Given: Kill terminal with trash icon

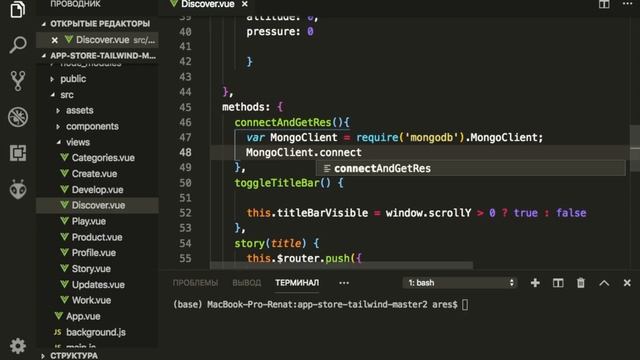Looking at the screenshot, I should (x=581, y=282).
